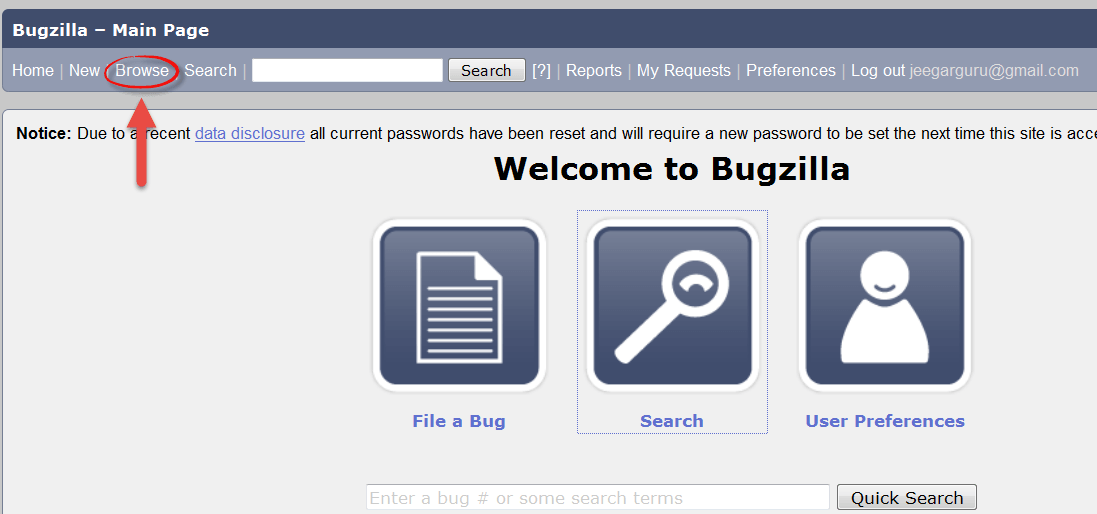The image size is (1097, 514).
Task: Follow the data disclosure notice link
Action: pyautogui.click(x=250, y=134)
